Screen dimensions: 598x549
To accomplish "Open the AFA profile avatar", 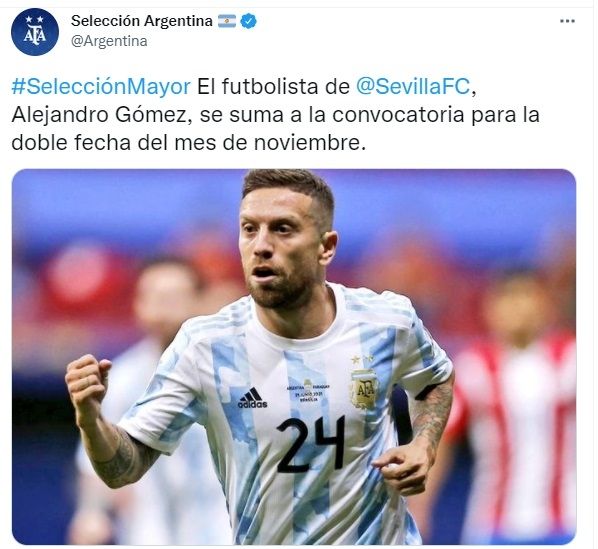I will pos(35,32).
